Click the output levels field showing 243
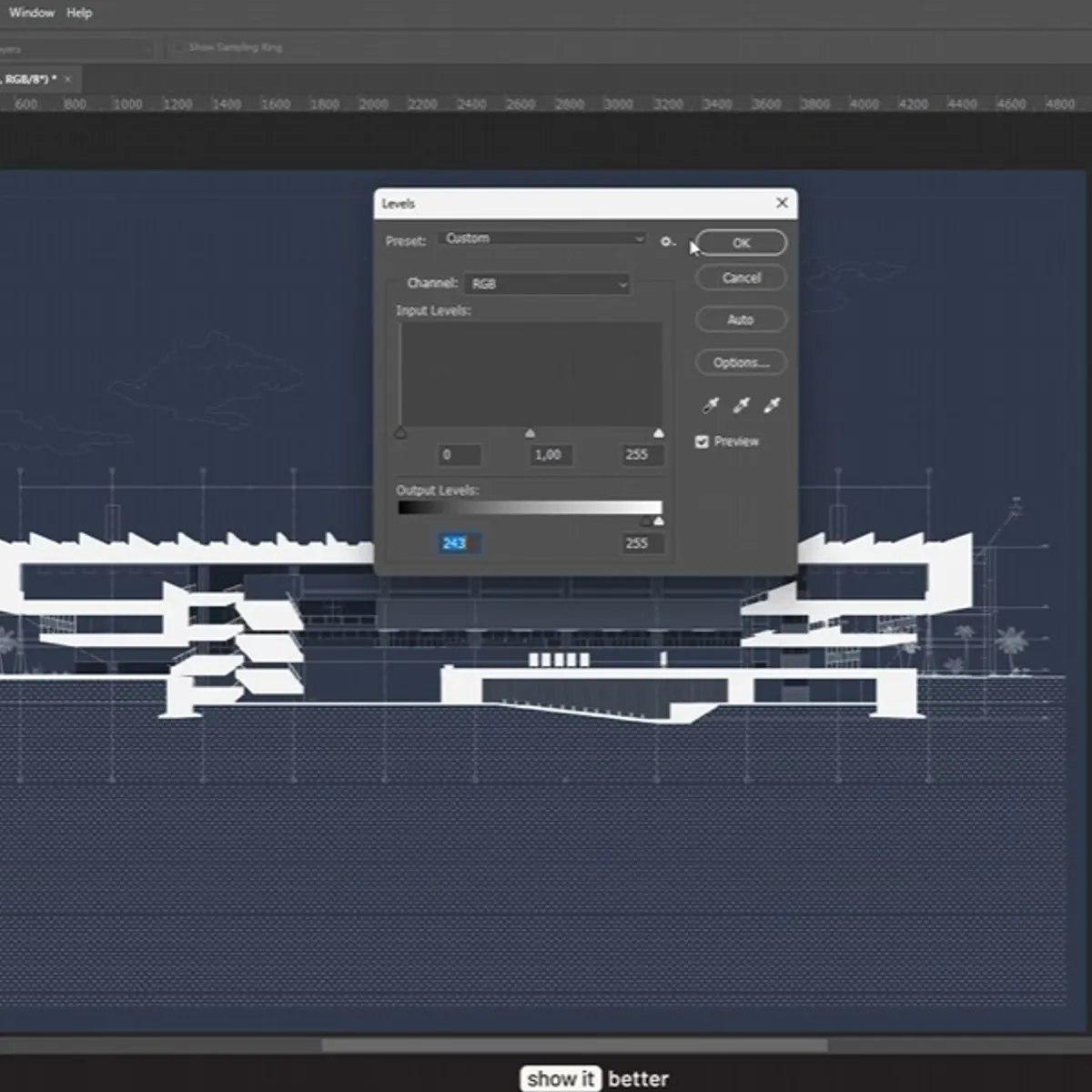Image resolution: width=1092 pixels, height=1092 pixels. point(459,543)
